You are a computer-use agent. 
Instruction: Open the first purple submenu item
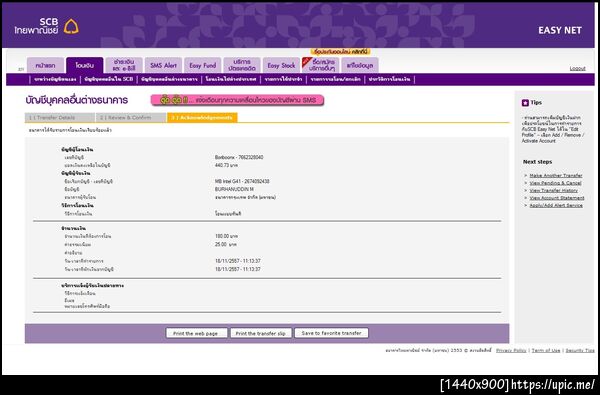[55, 79]
